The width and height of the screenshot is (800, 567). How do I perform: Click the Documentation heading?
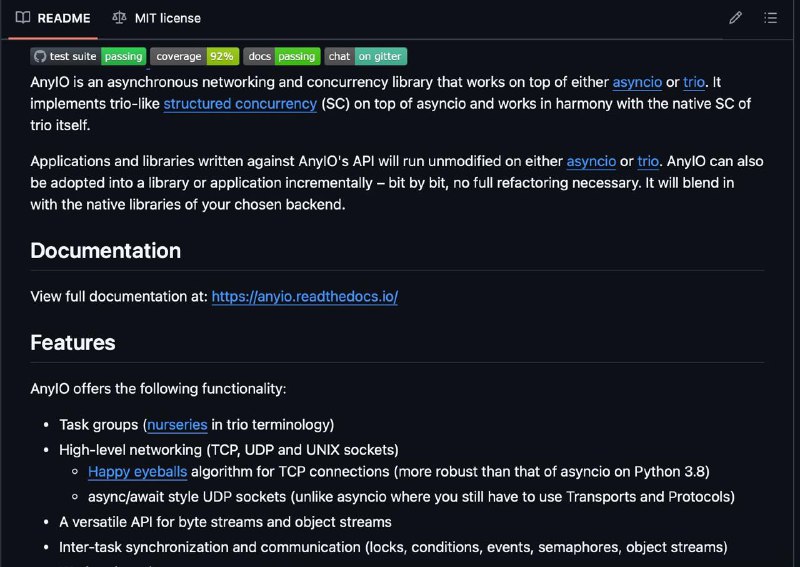(x=106, y=251)
